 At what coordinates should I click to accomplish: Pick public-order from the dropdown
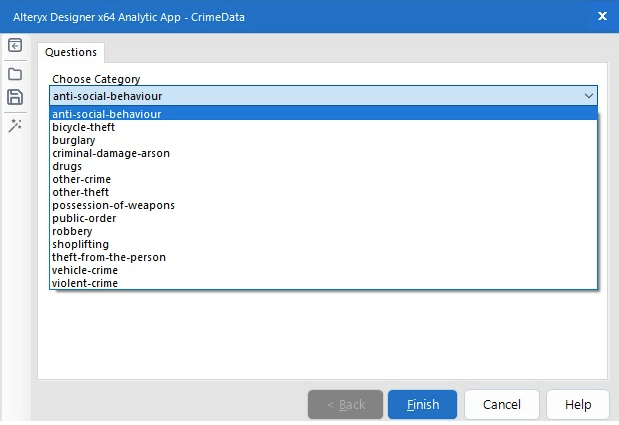coord(84,218)
